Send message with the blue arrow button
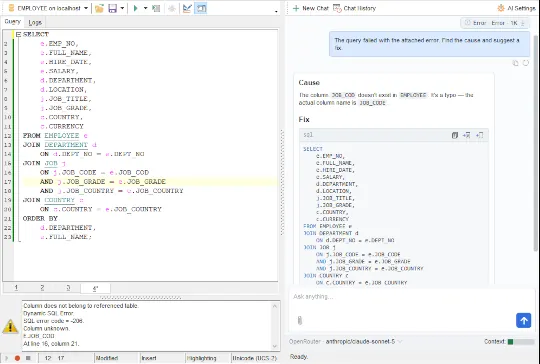The height and width of the screenshot is (364, 540). (x=523, y=321)
